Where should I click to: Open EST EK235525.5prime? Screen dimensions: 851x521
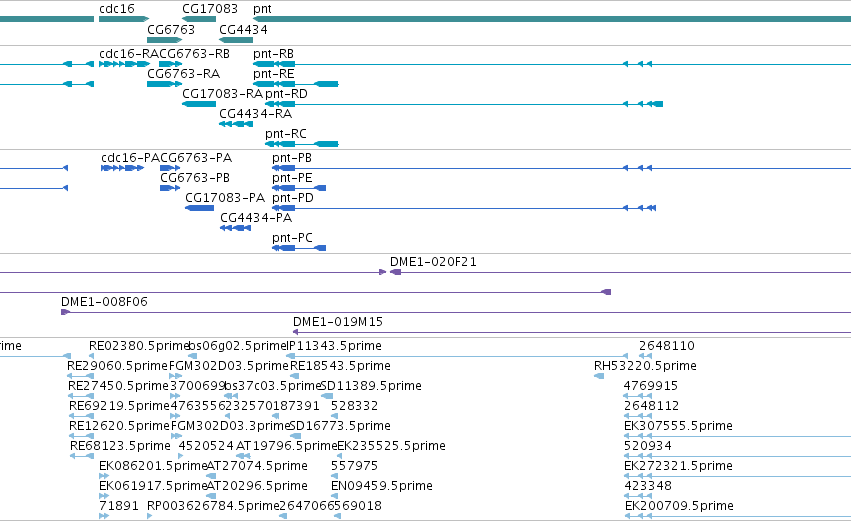(x=391, y=447)
